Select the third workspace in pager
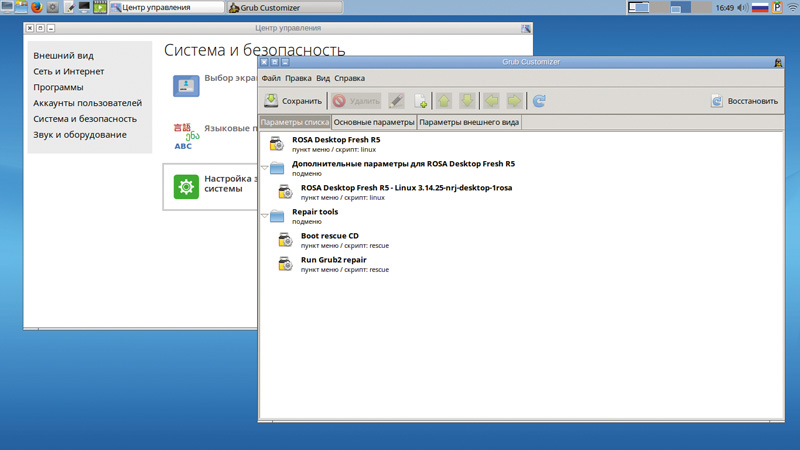Viewport: 800px width, 450px height. [x=680, y=7]
